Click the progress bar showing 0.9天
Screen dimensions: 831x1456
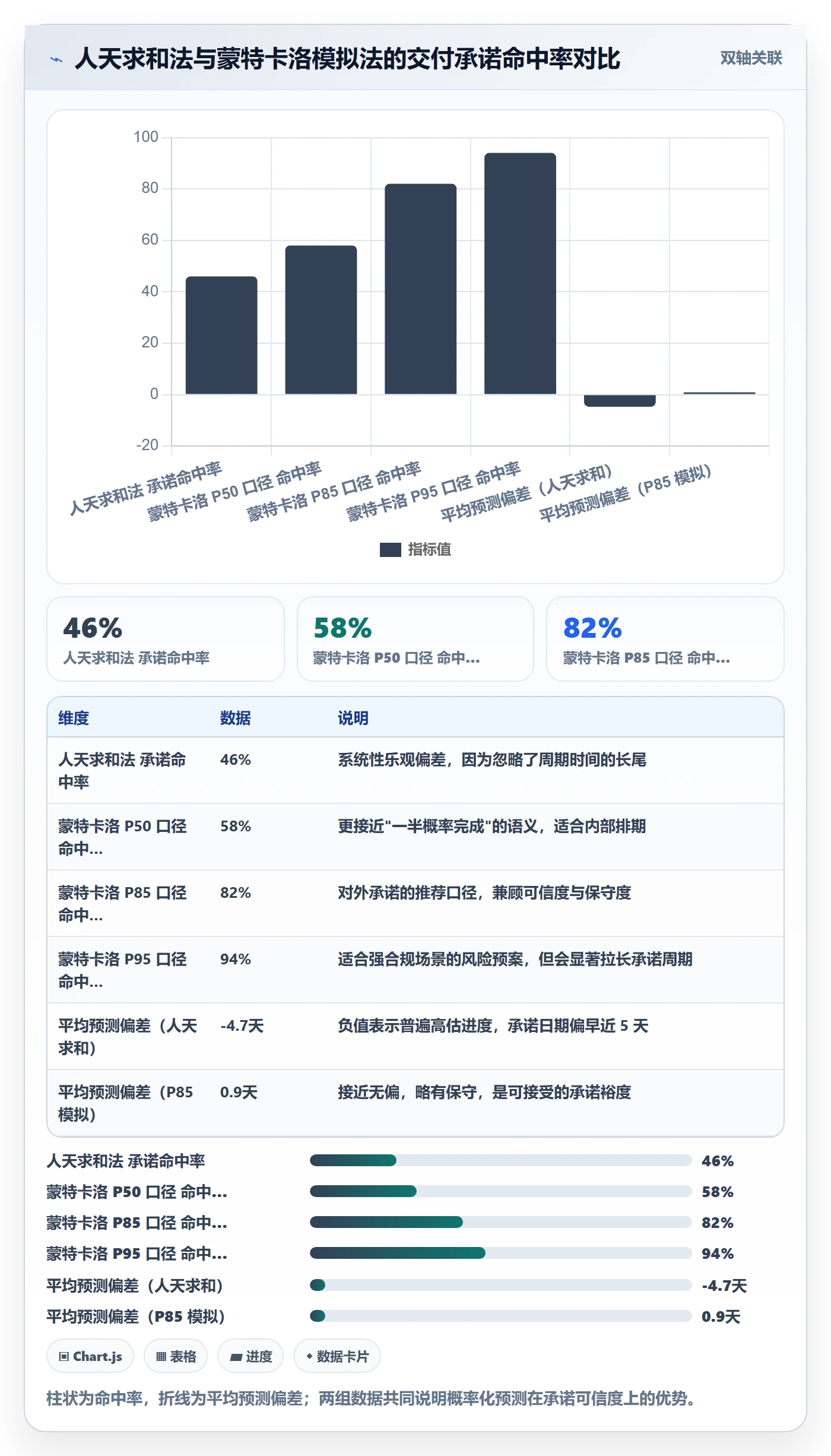pos(500,1316)
